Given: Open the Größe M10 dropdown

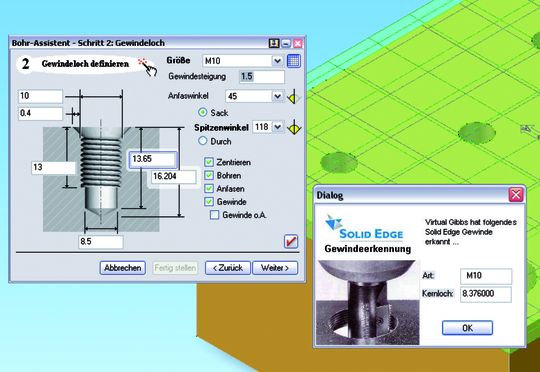Looking at the screenshot, I should [x=278, y=61].
